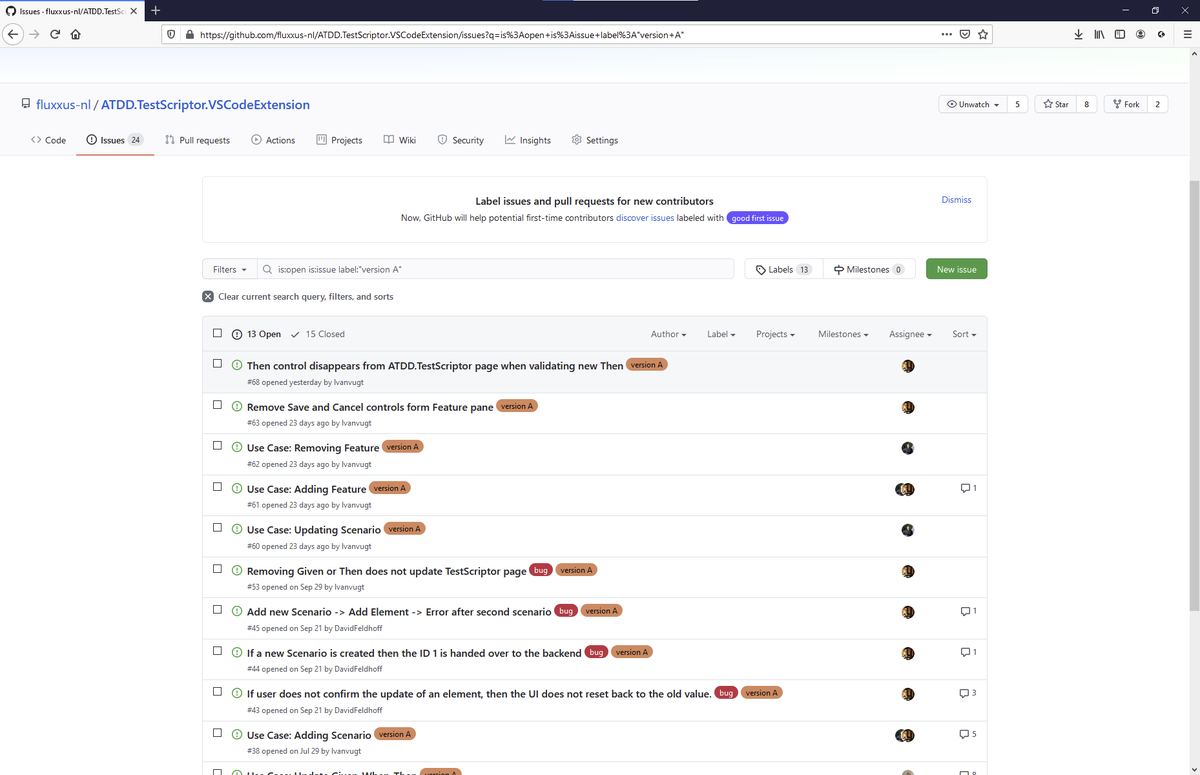Image resolution: width=1200 pixels, height=775 pixels.
Task: Open the Firefox downloads arrow icon
Action: pyautogui.click(x=1079, y=34)
